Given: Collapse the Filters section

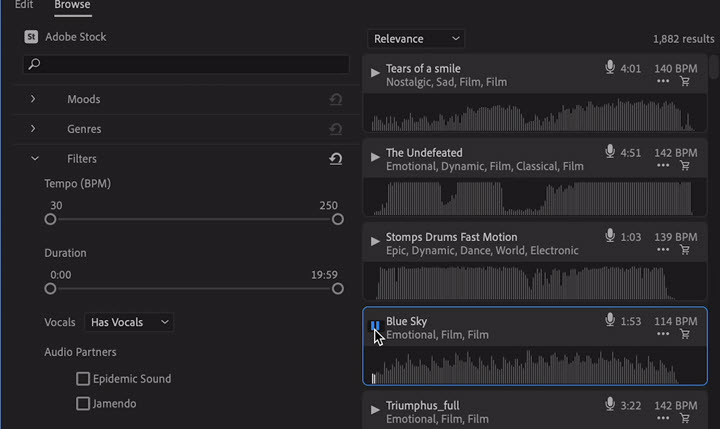Looking at the screenshot, I should [34, 158].
